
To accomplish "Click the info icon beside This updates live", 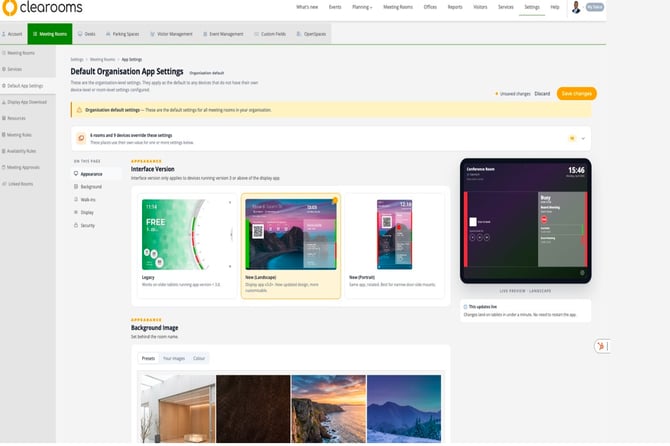I will click(465, 307).
